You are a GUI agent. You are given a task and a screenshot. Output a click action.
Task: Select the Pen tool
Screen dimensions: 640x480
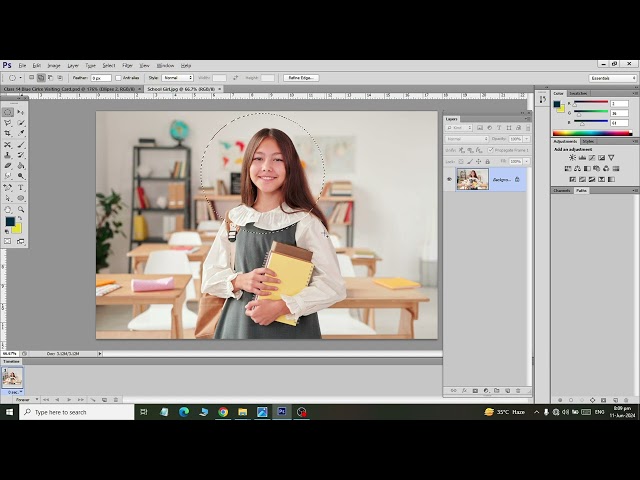(x=8, y=187)
